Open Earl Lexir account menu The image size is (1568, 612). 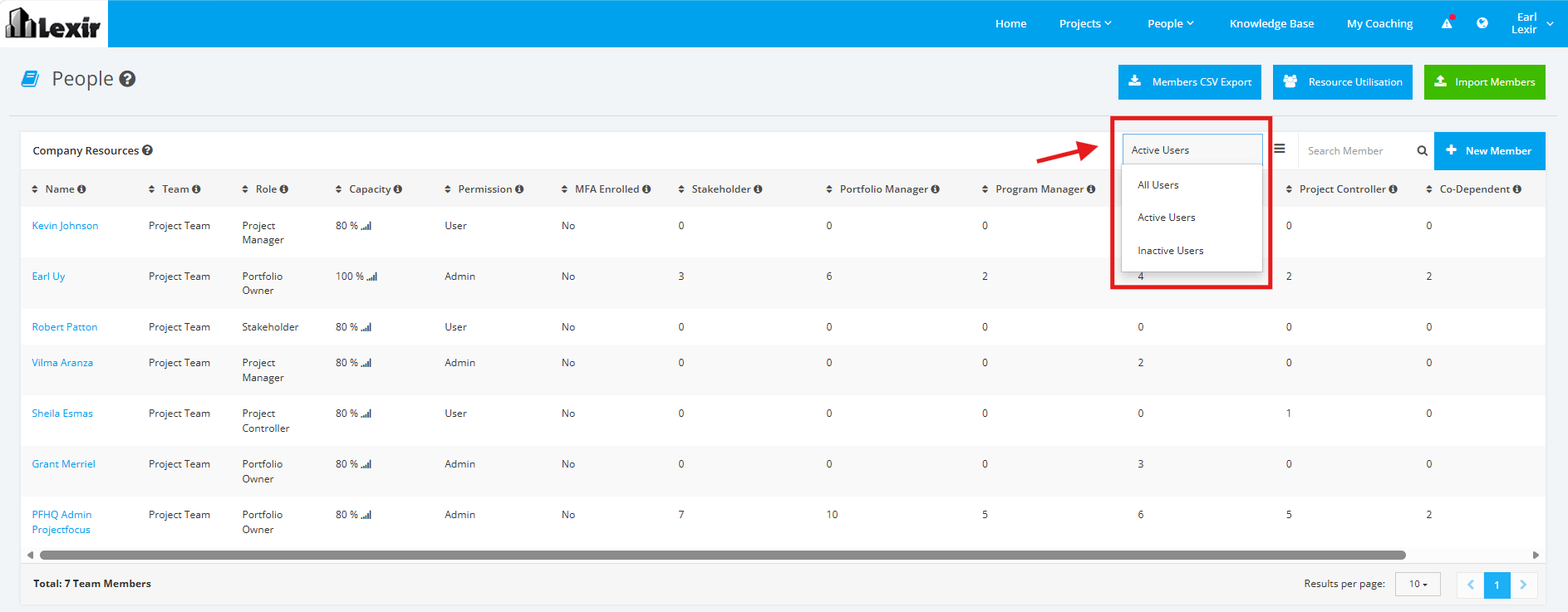tap(1531, 23)
